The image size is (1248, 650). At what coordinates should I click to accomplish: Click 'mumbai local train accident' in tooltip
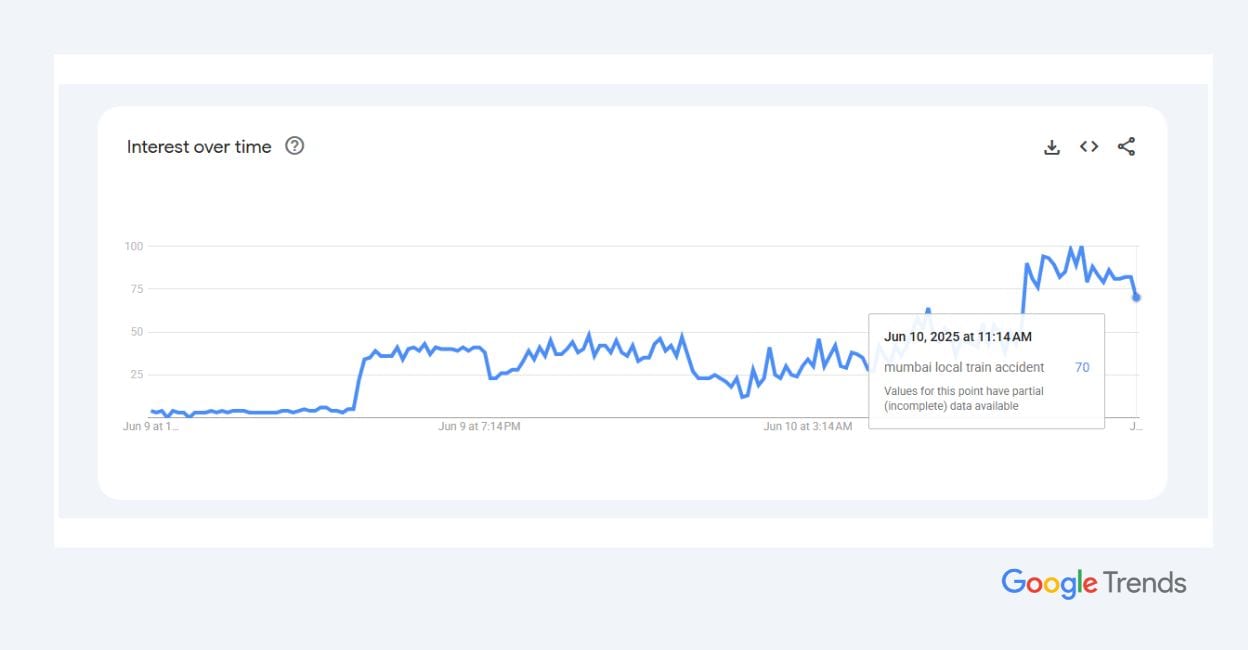(964, 367)
